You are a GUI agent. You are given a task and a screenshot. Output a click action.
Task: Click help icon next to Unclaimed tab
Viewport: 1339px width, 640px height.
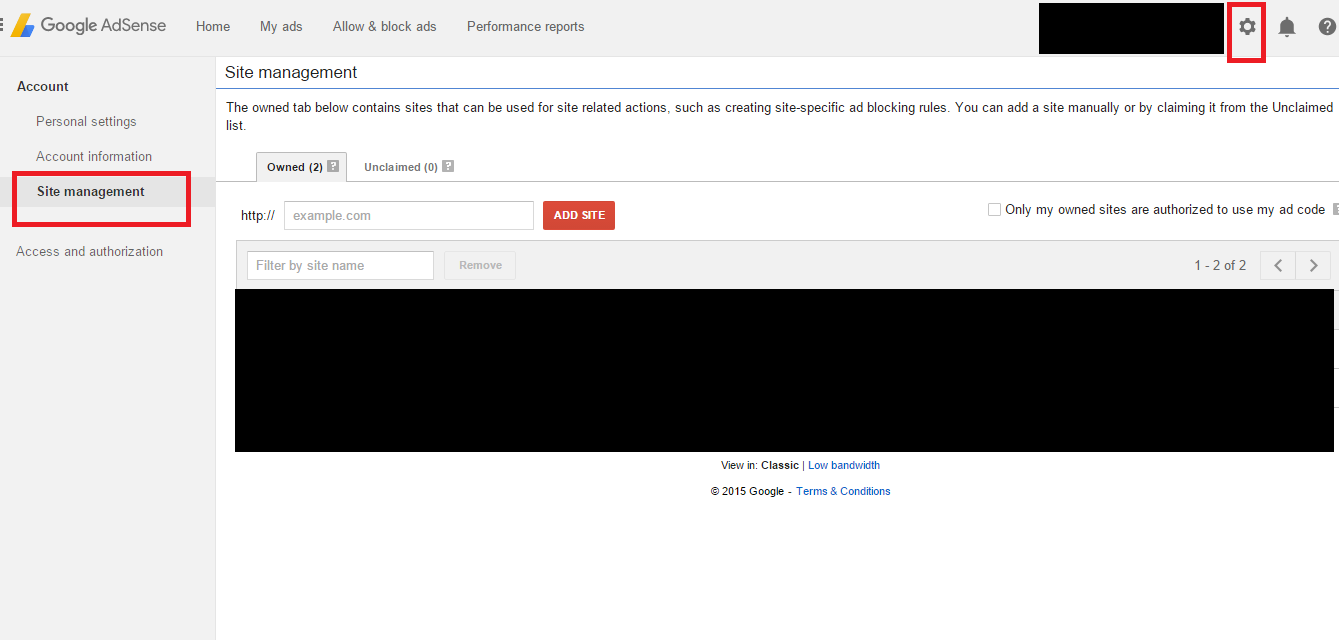coord(448,166)
